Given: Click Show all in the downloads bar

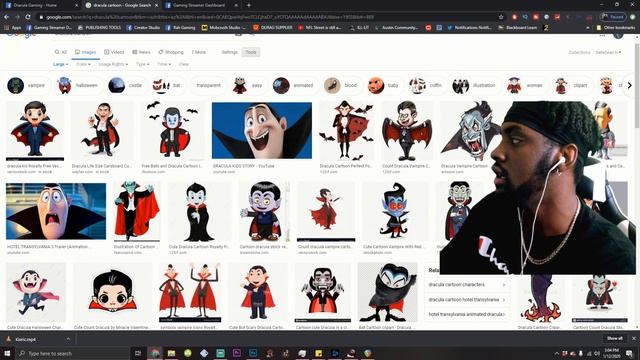Looking at the screenshot, I should [614, 338].
